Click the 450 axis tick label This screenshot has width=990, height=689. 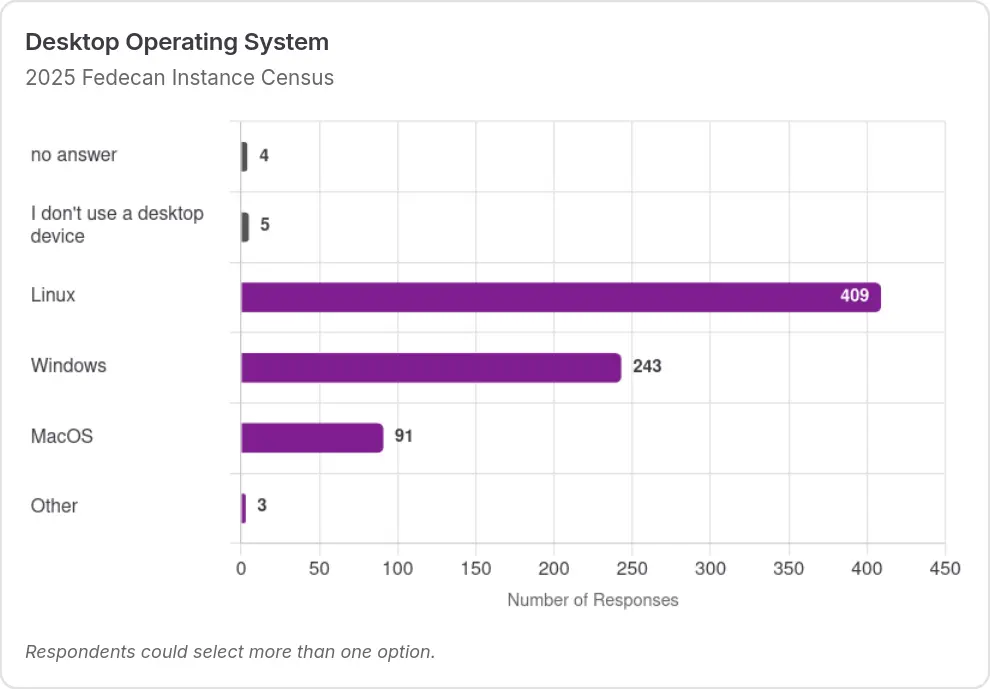pos(945,568)
